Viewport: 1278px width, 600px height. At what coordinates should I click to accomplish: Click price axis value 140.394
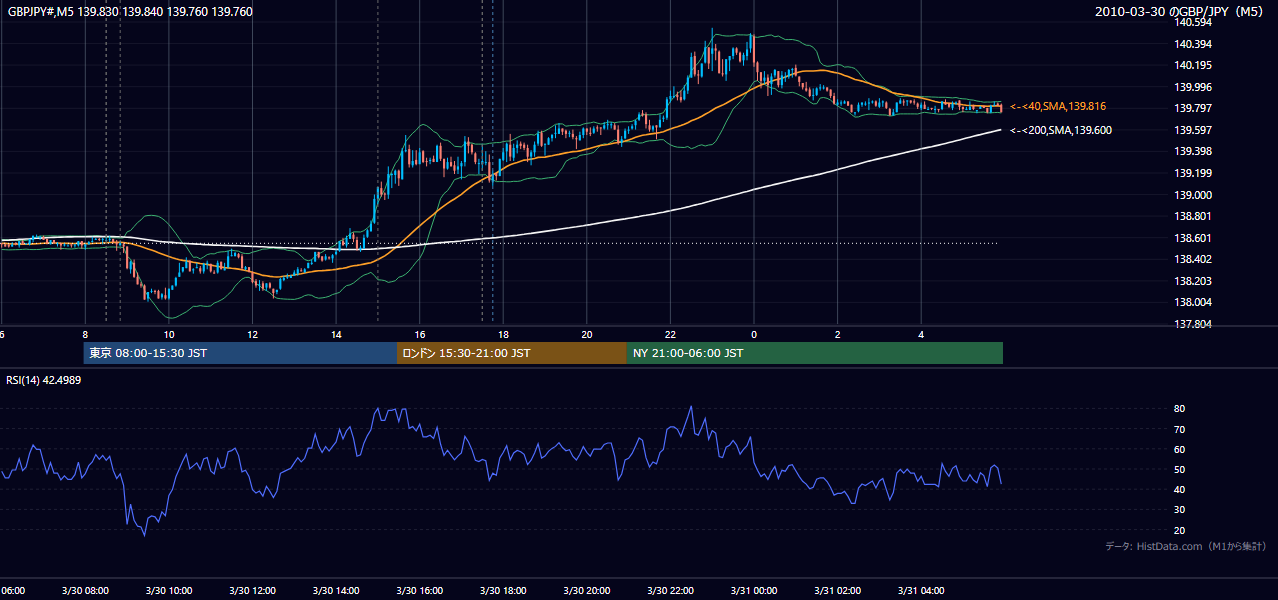(x=1192, y=44)
